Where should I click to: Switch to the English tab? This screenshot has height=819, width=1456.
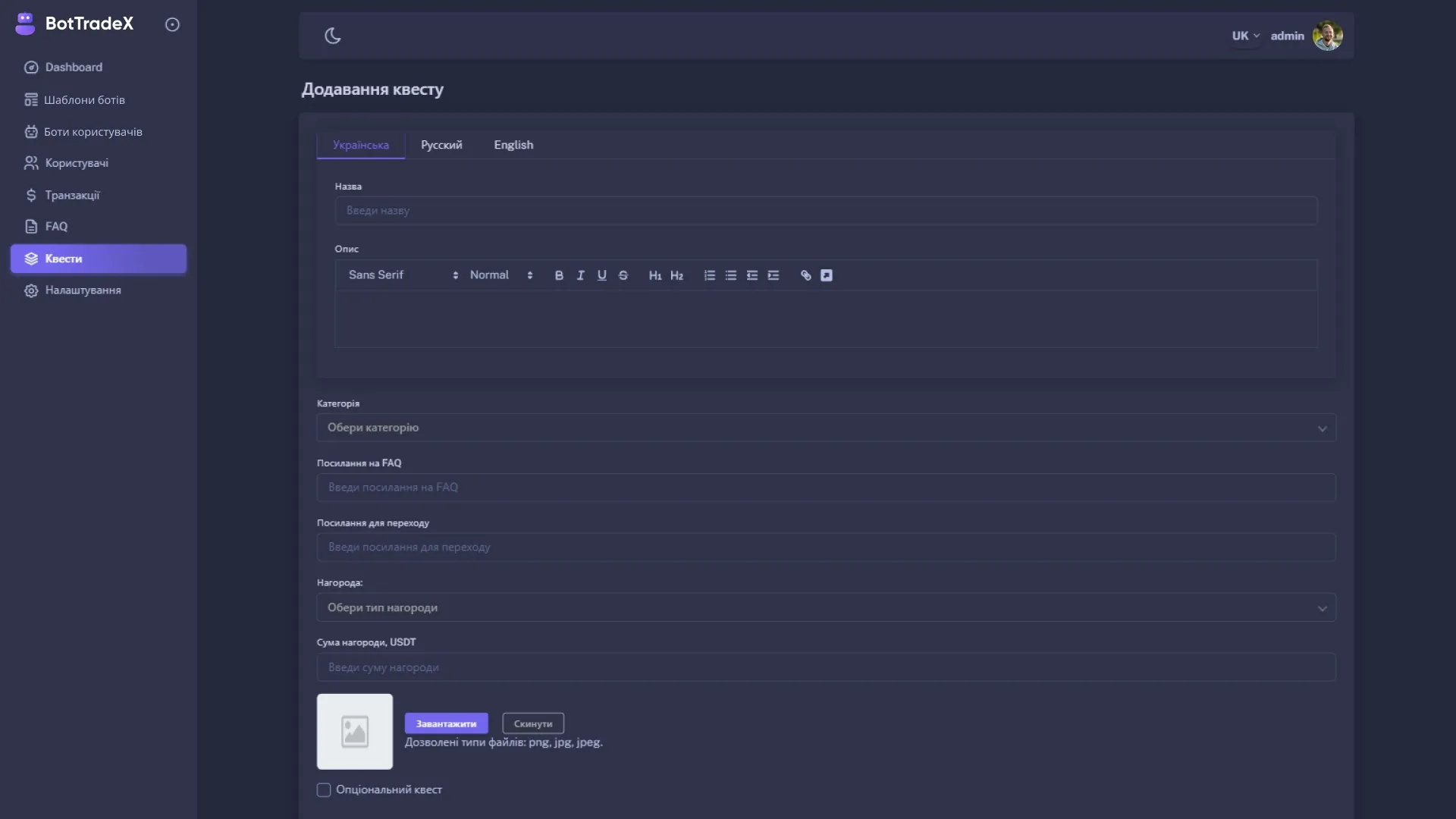click(x=513, y=145)
